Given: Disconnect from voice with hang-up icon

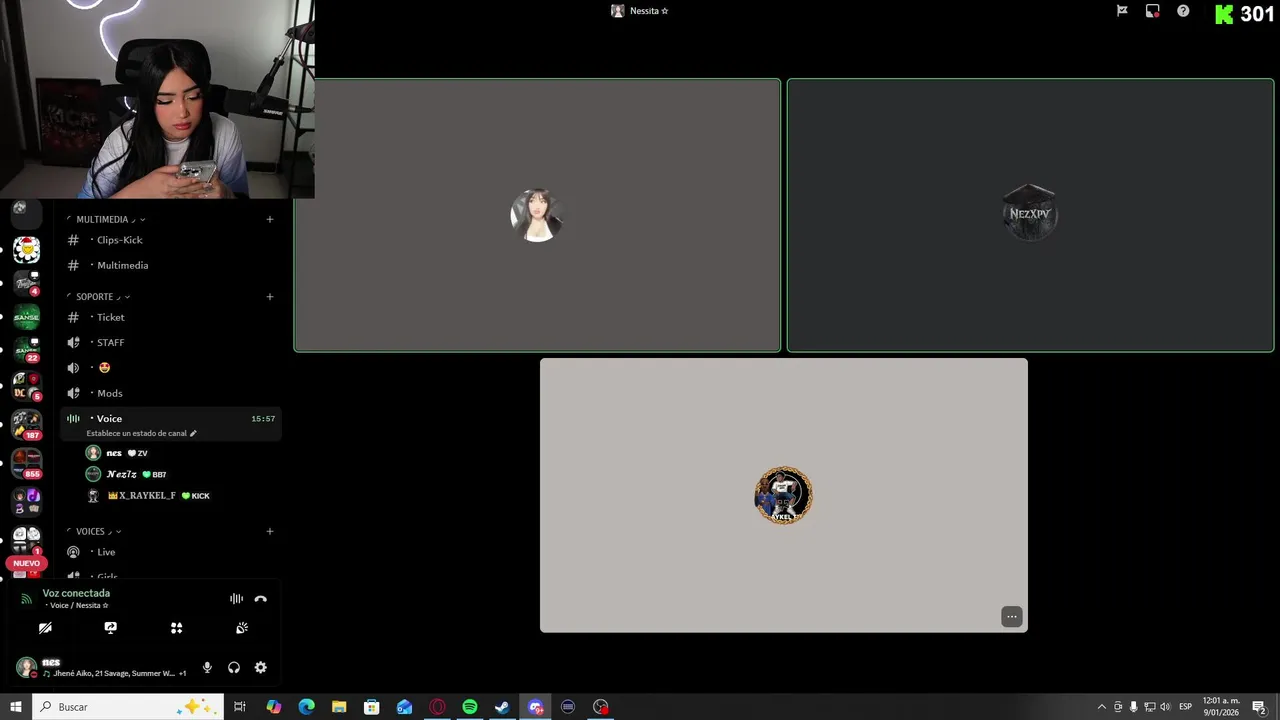Looking at the screenshot, I should point(261,599).
